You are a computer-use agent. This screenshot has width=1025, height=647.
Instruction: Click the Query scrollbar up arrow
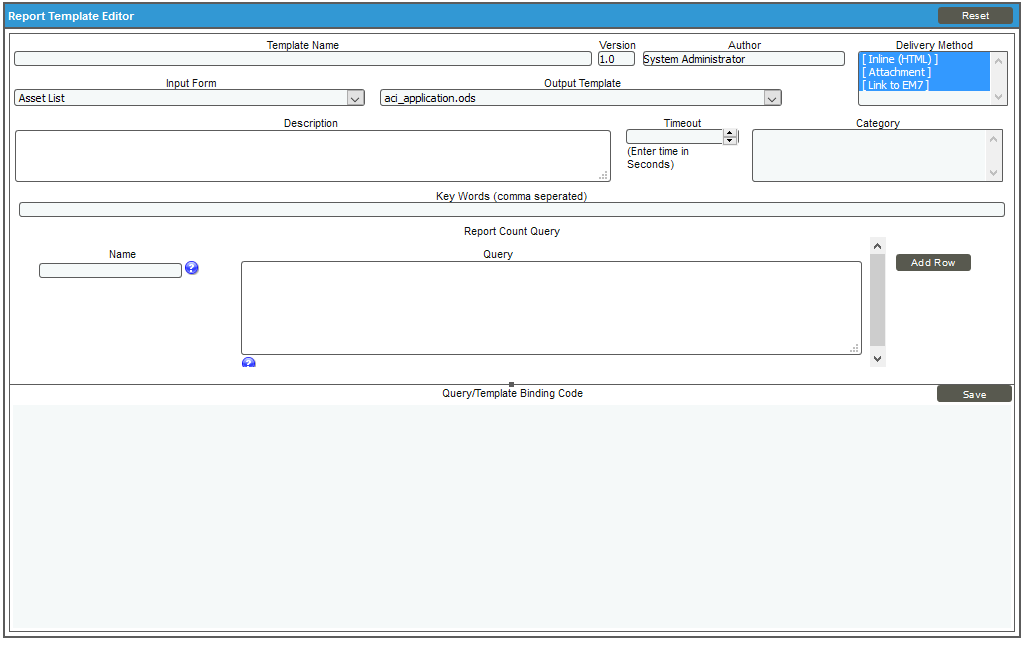pyautogui.click(x=877, y=244)
